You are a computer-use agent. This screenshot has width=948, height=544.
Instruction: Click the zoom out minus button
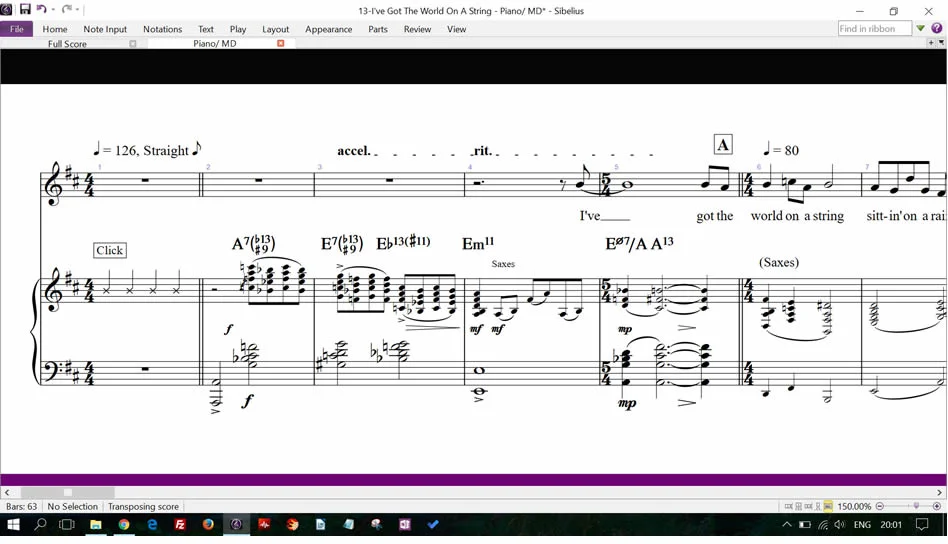coord(880,507)
